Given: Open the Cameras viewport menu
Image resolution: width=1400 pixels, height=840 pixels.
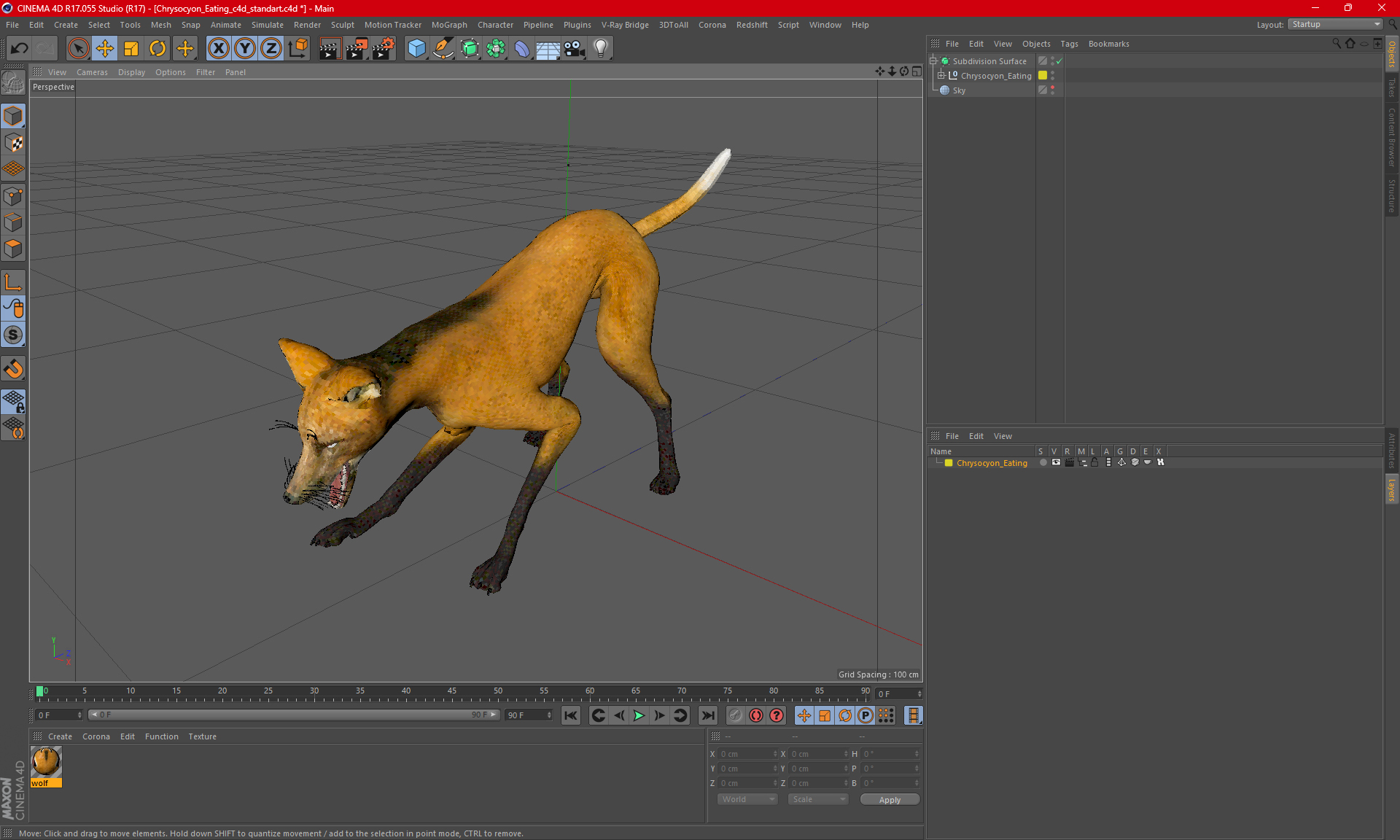Looking at the screenshot, I should click(92, 72).
